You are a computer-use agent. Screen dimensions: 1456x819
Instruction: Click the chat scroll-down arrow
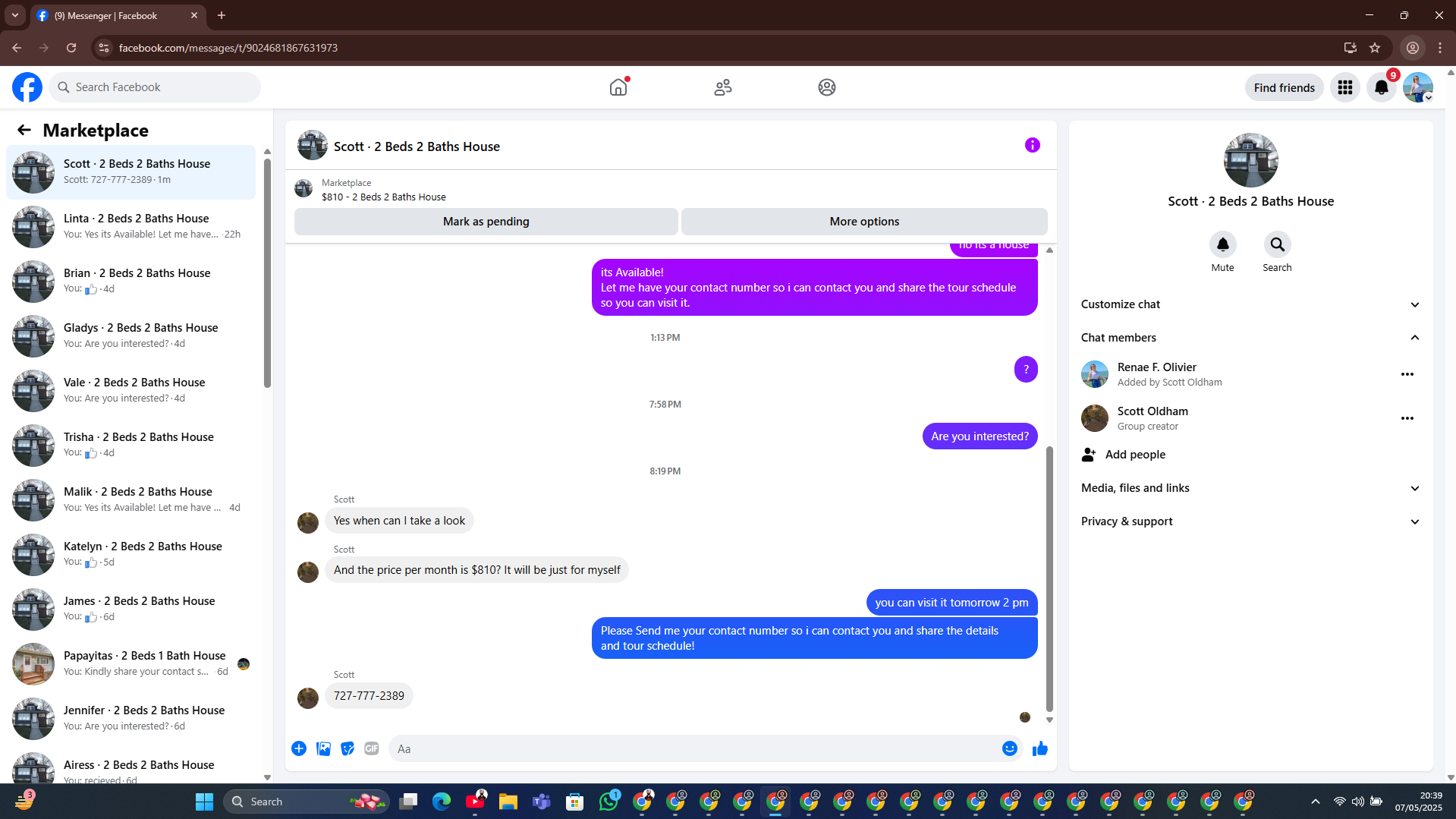coord(1049,720)
